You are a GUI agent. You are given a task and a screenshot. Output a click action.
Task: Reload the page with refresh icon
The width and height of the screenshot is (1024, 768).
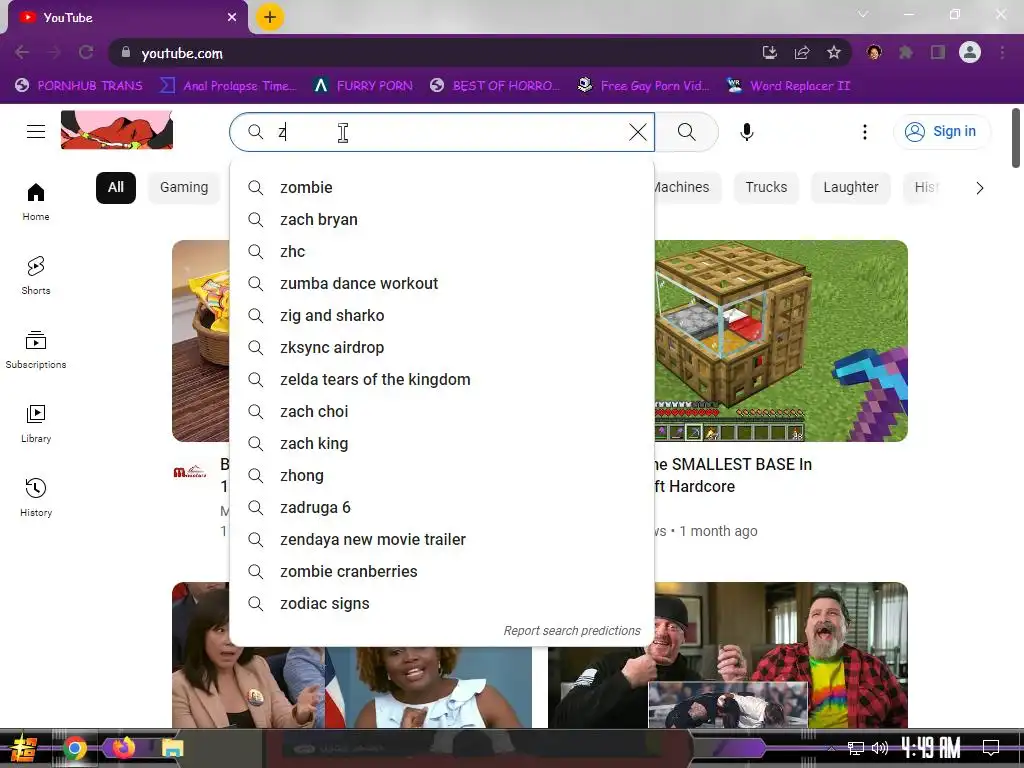[86, 52]
